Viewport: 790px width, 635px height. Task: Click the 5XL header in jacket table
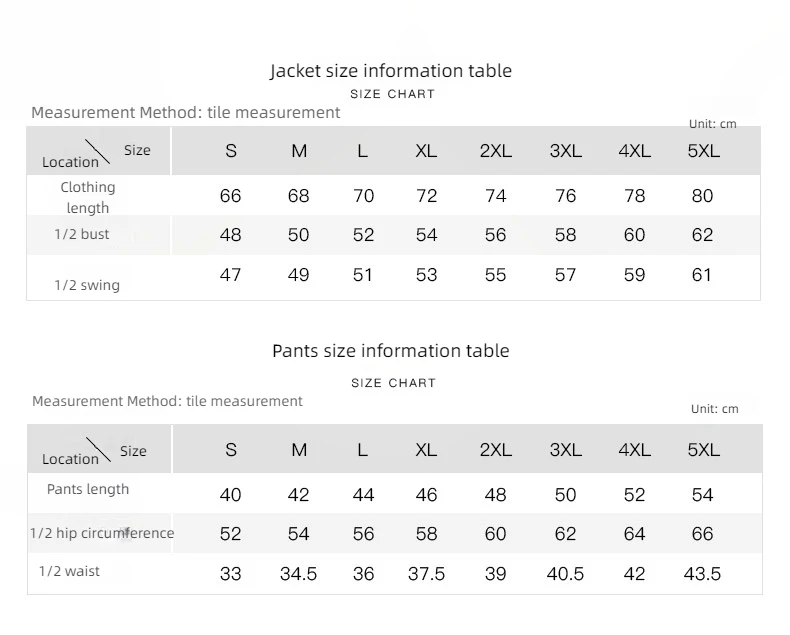703,151
